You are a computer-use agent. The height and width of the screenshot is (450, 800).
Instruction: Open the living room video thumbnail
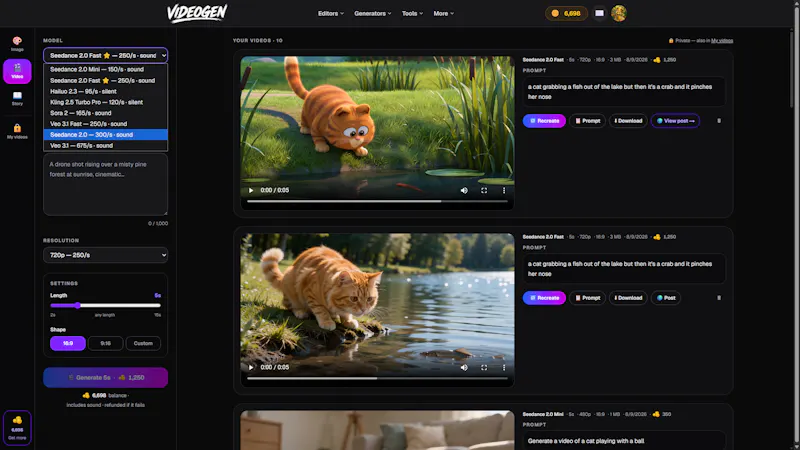tap(378, 430)
